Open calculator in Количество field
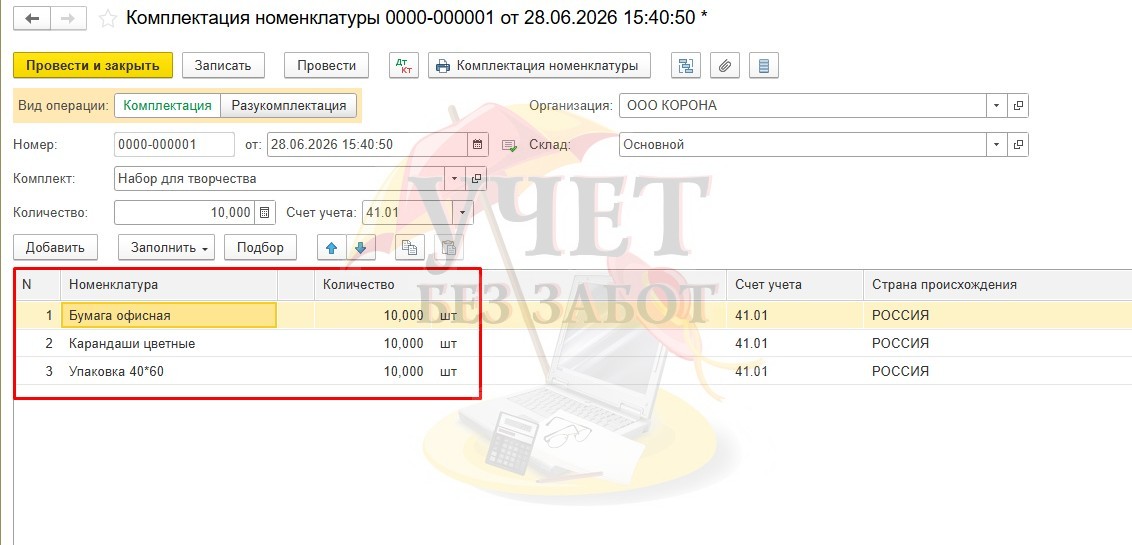Screen dimensions: 1132x545 tap(265, 213)
